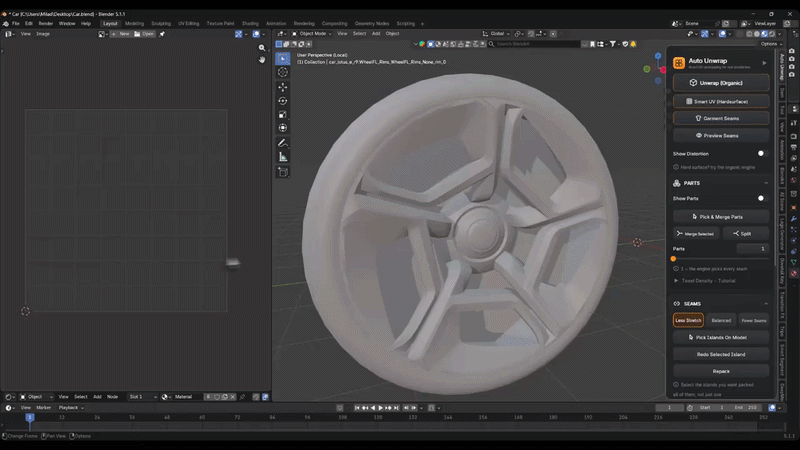The height and width of the screenshot is (450, 800).
Task: Click the End frame field in timeline
Action: coord(746,408)
